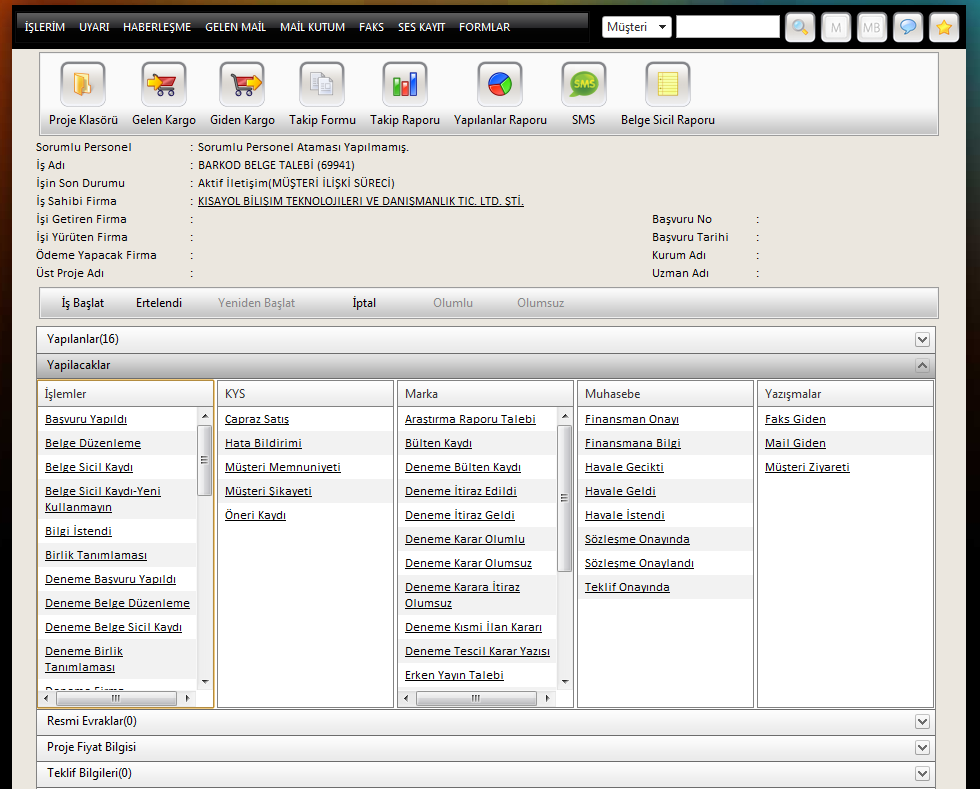Click the star favorites button

(943, 27)
